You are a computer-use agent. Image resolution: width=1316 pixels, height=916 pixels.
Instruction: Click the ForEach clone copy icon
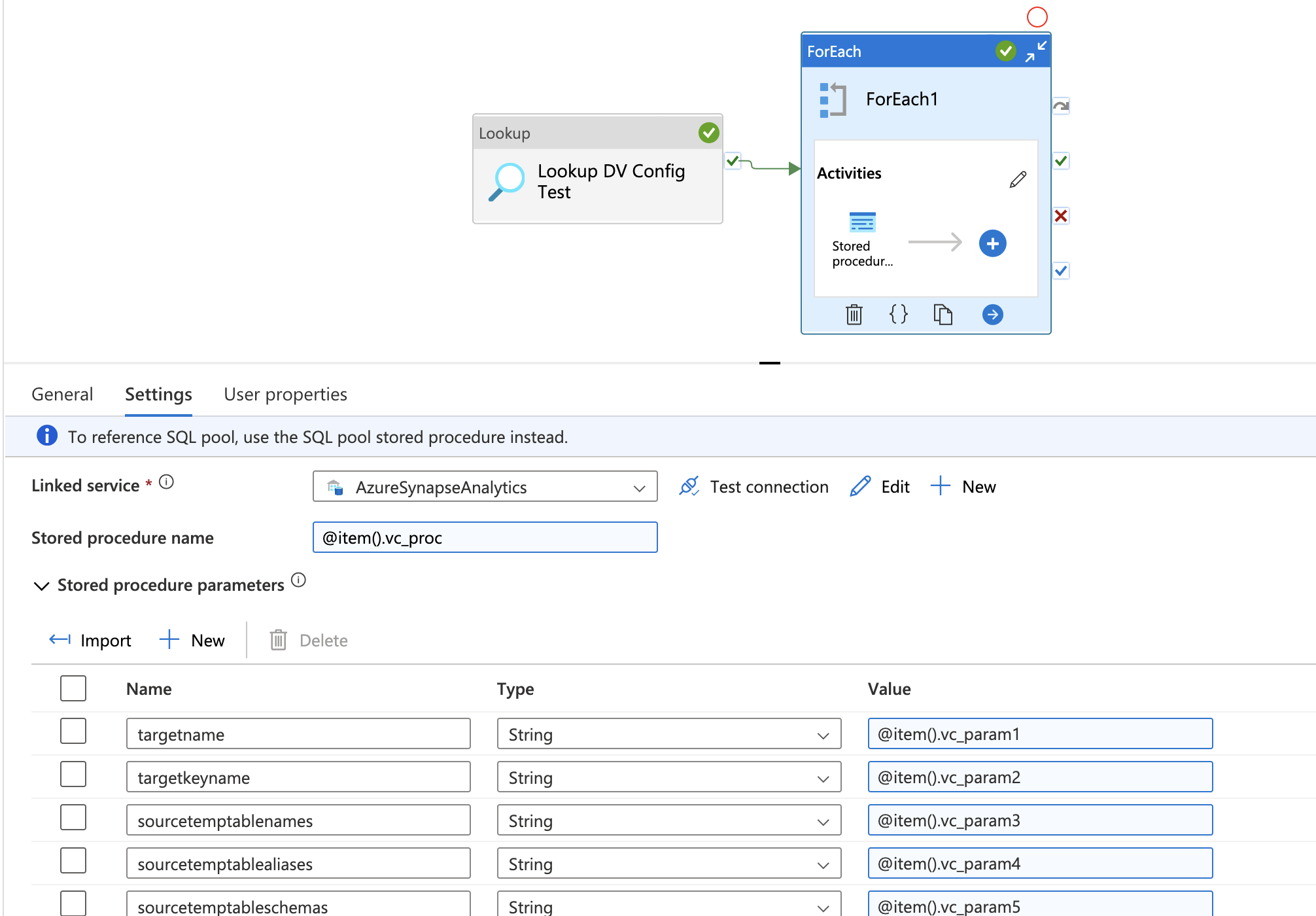943,315
